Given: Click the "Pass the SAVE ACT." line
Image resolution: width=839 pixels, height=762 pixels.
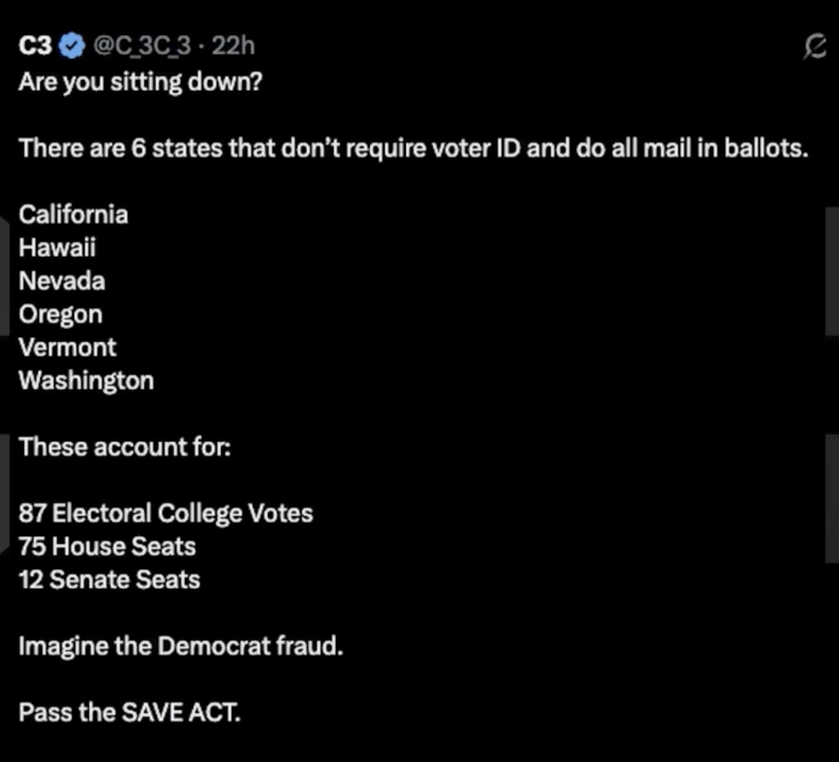Looking at the screenshot, I should [x=130, y=713].
